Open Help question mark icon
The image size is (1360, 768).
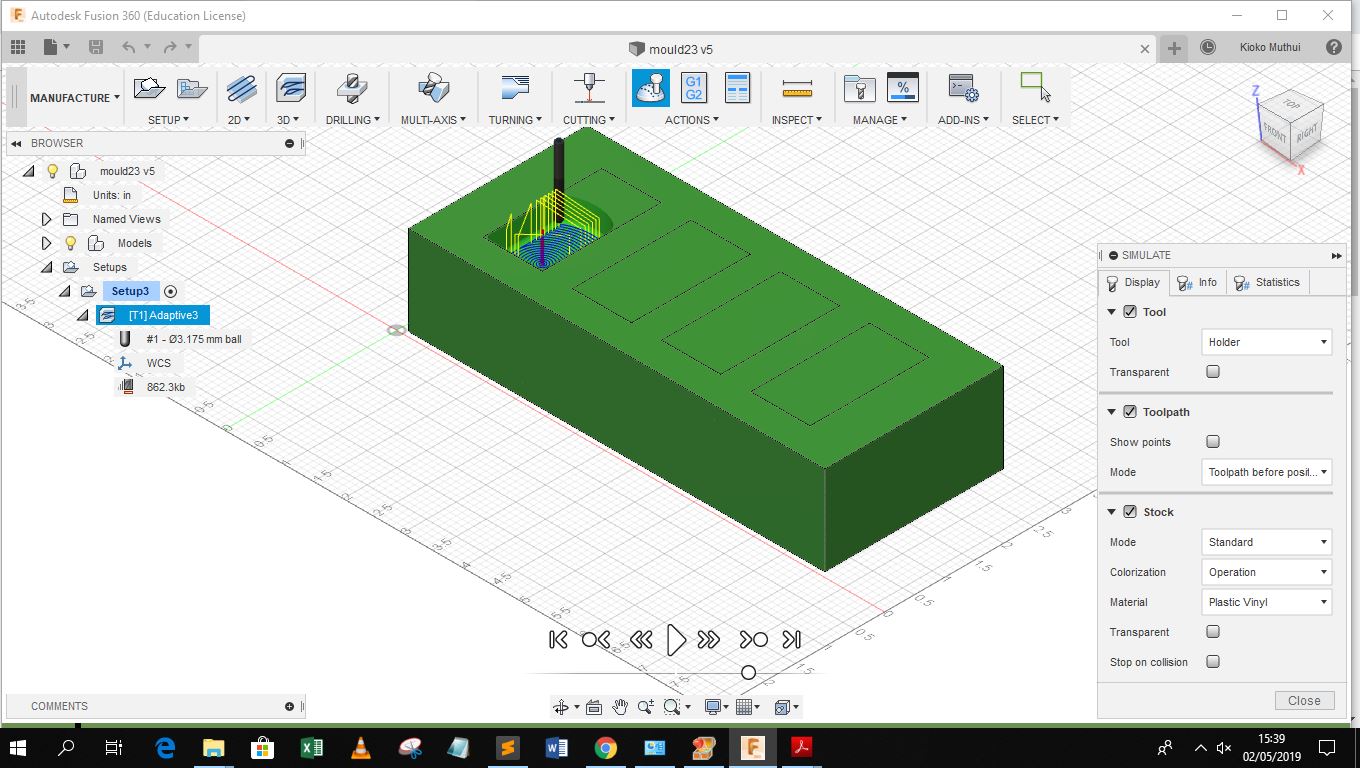coord(1334,47)
